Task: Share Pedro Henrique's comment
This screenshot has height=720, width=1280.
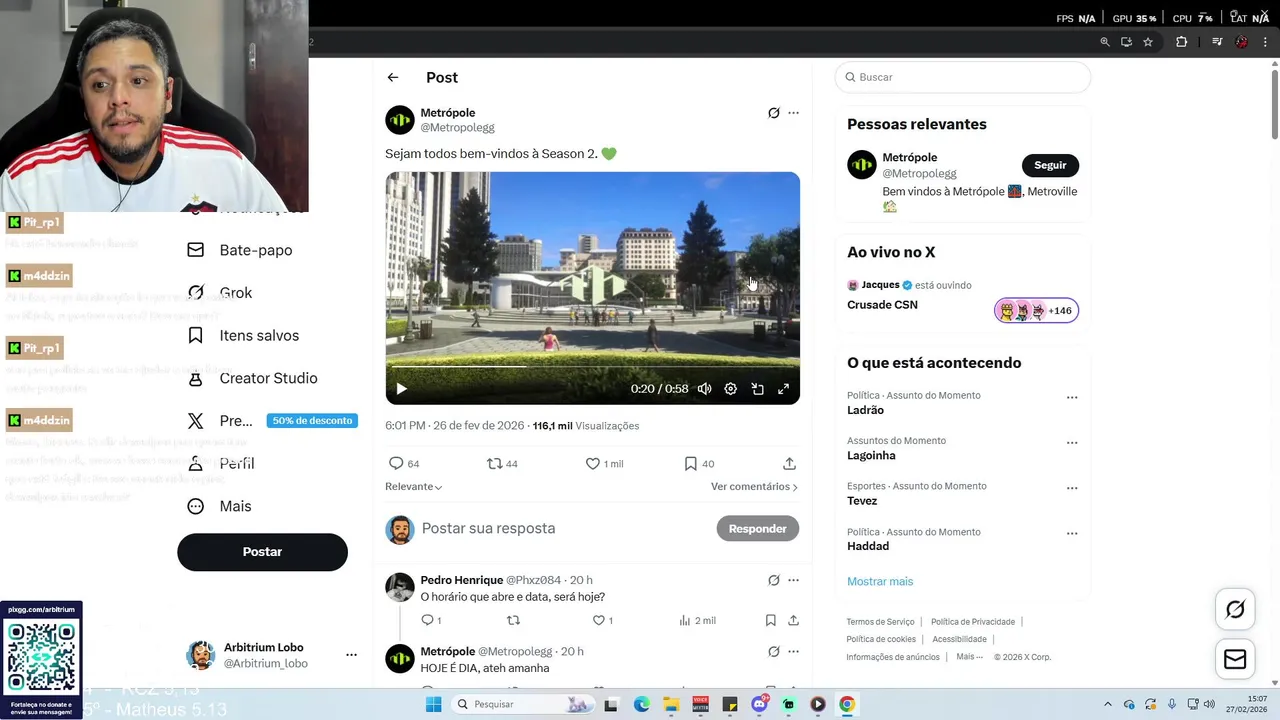Action: pos(793,621)
